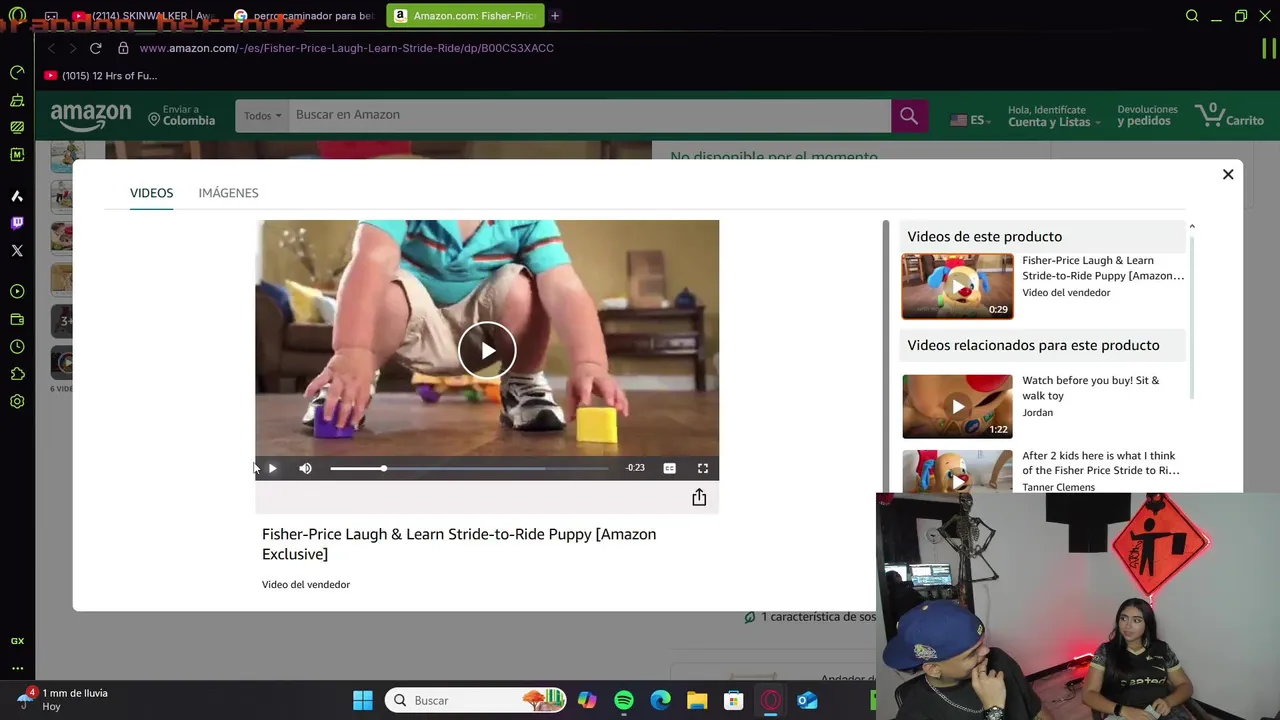
Task: Open the 0:29 Fisher-Price product video thumbnail
Action: pos(957,286)
